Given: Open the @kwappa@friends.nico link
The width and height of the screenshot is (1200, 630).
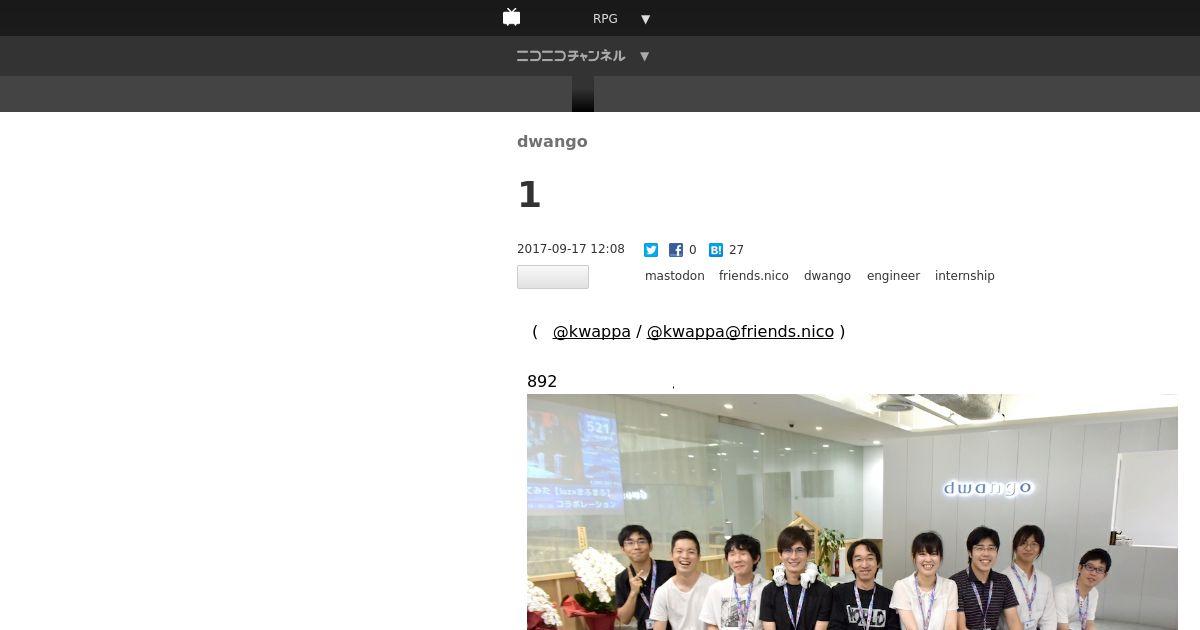Looking at the screenshot, I should pyautogui.click(x=740, y=331).
